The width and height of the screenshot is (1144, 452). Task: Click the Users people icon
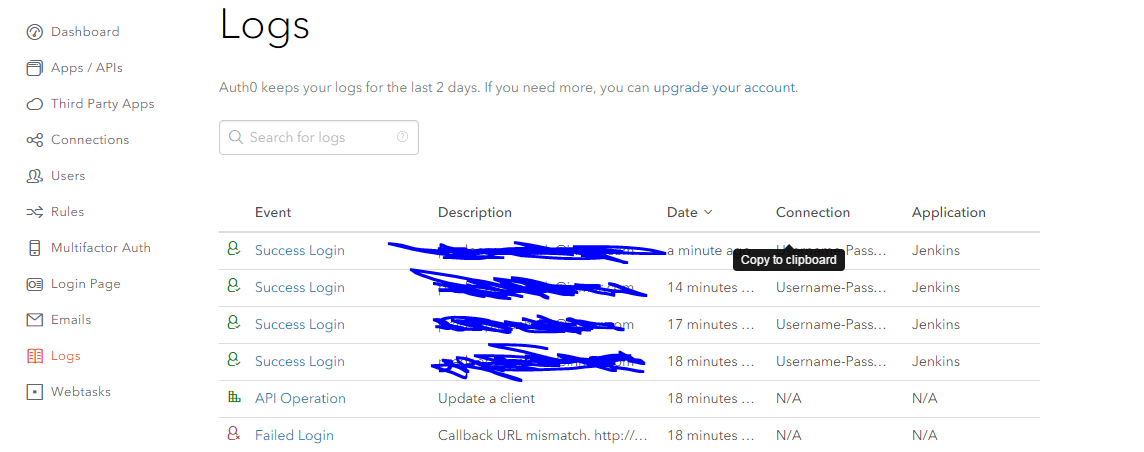(x=34, y=176)
